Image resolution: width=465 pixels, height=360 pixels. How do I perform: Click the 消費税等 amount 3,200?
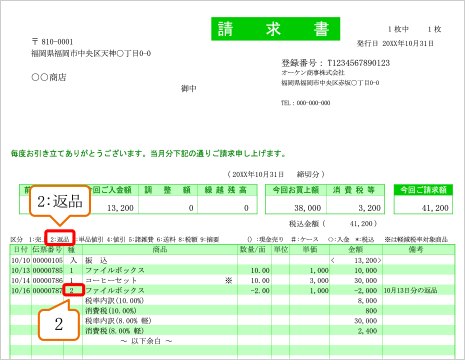click(x=369, y=208)
